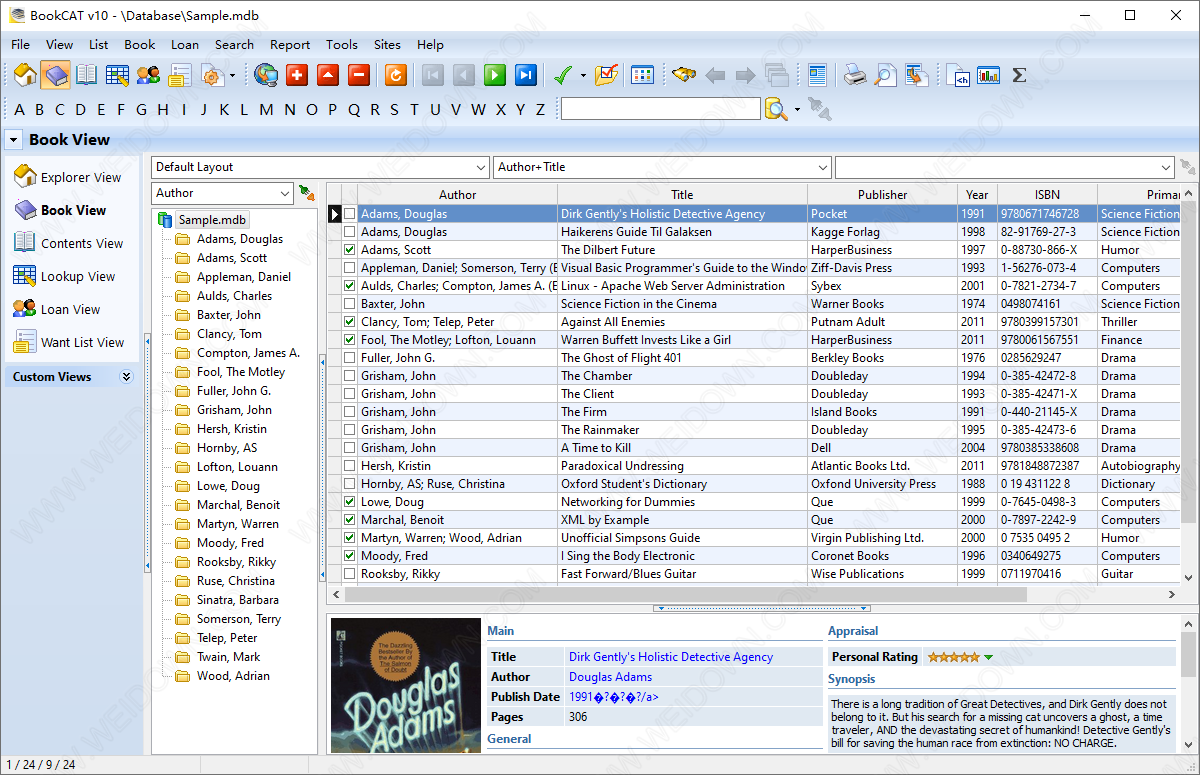Click the Douglas Adams author link
This screenshot has height=775, width=1200.
[610, 677]
